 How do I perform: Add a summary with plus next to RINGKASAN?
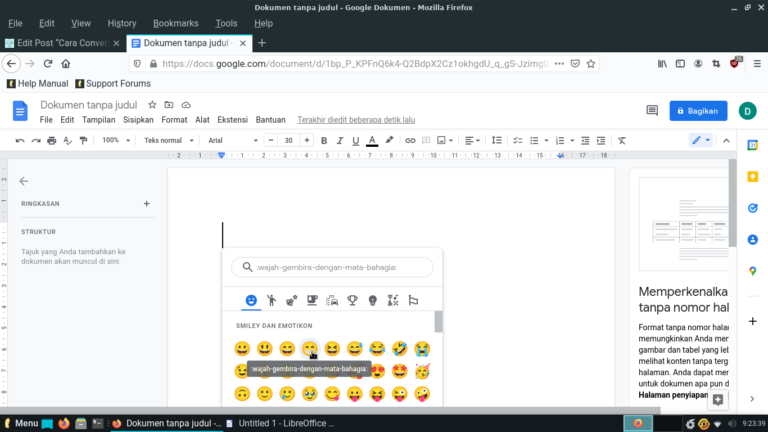[x=146, y=203]
